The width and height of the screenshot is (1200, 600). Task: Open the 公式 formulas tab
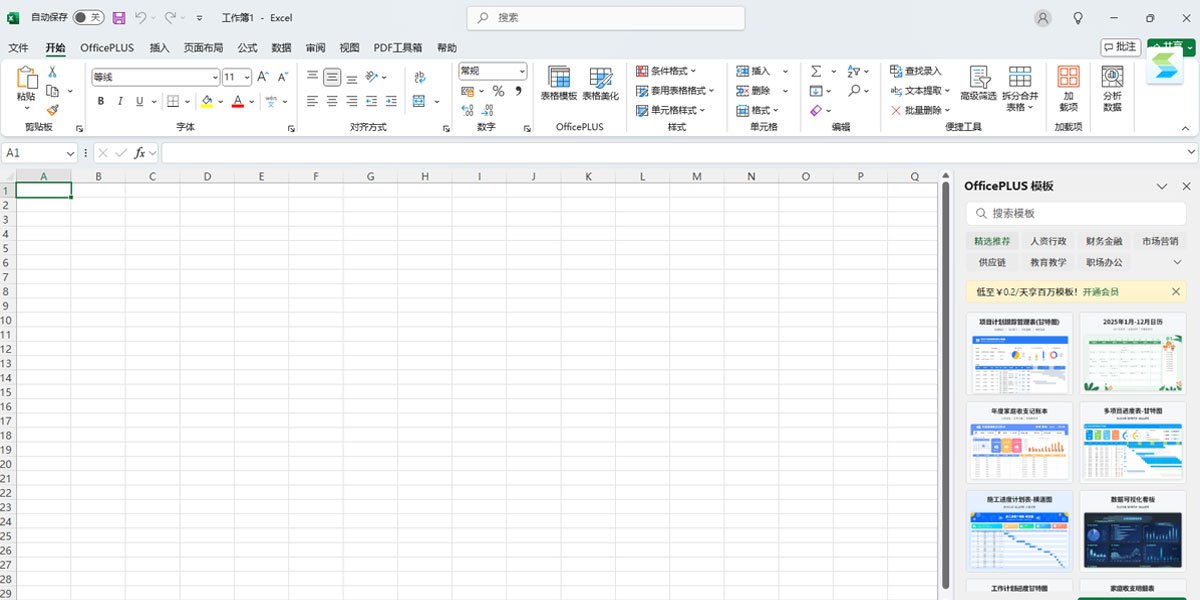click(247, 47)
